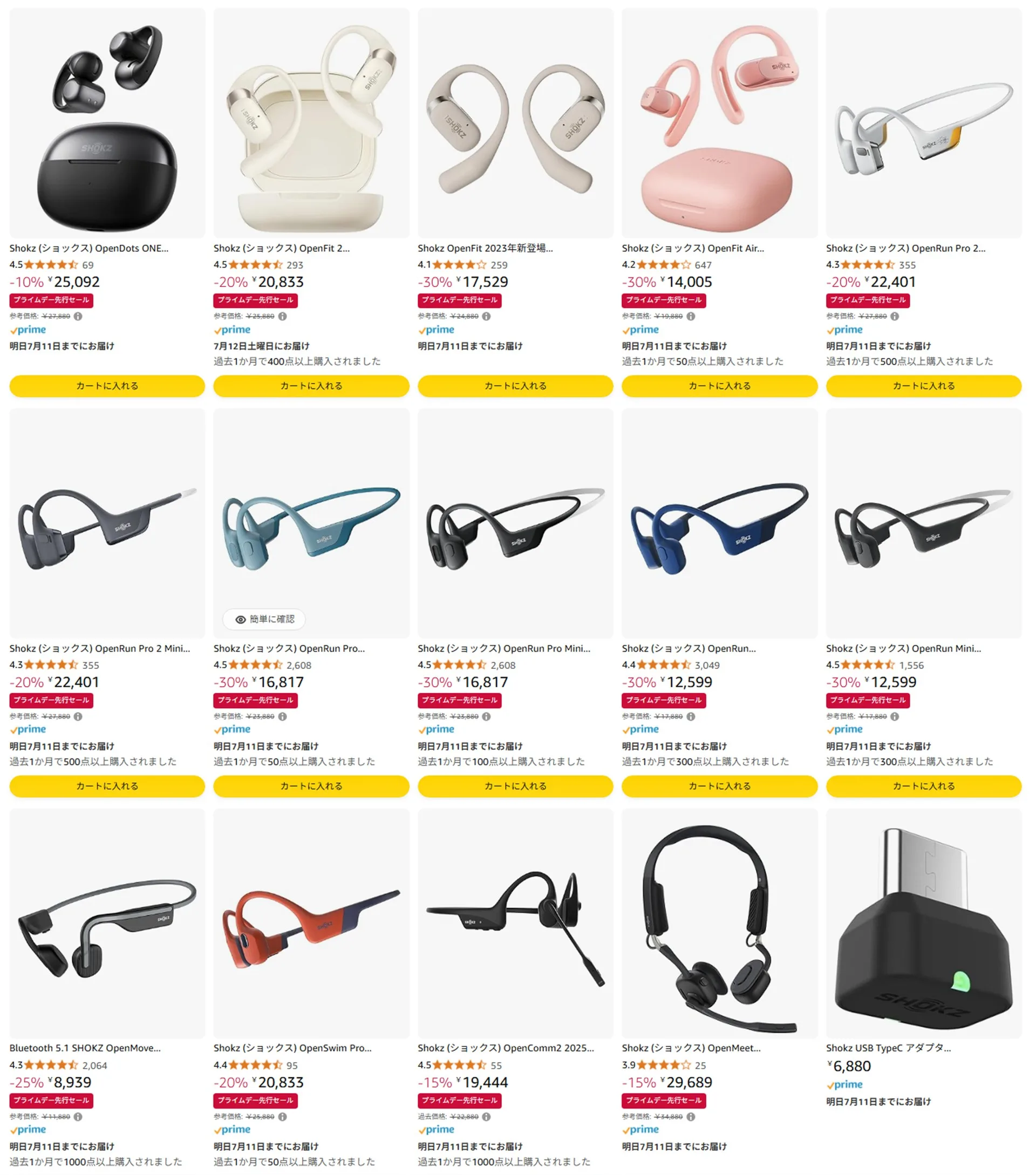Open the OpenSwim Pro product title

point(292,1048)
